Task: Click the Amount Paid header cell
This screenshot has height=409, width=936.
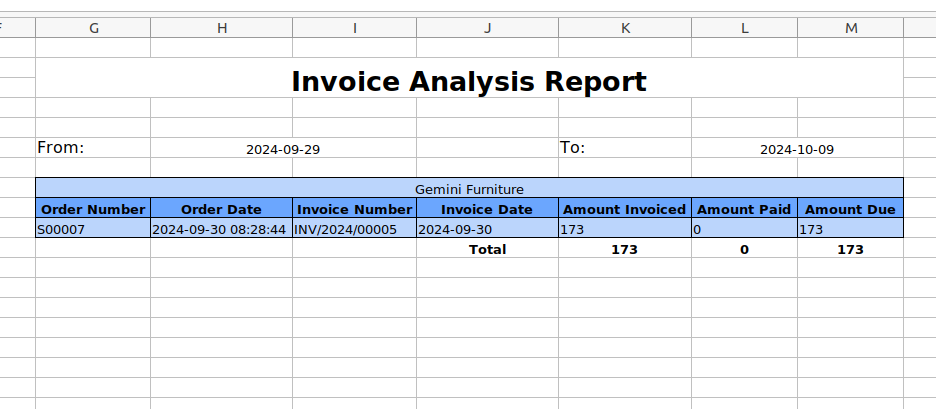Action: click(744, 208)
